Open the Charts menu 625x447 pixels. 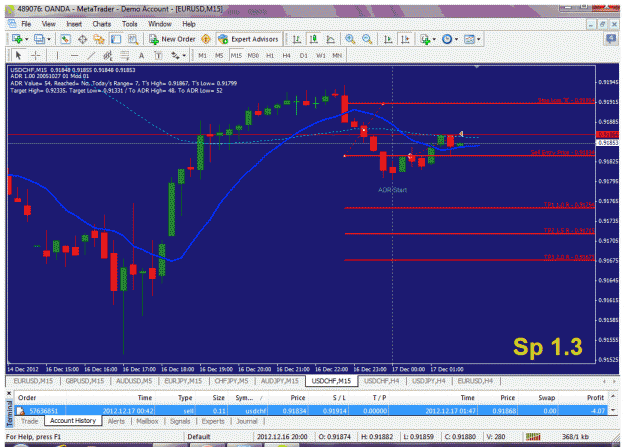(x=102, y=24)
